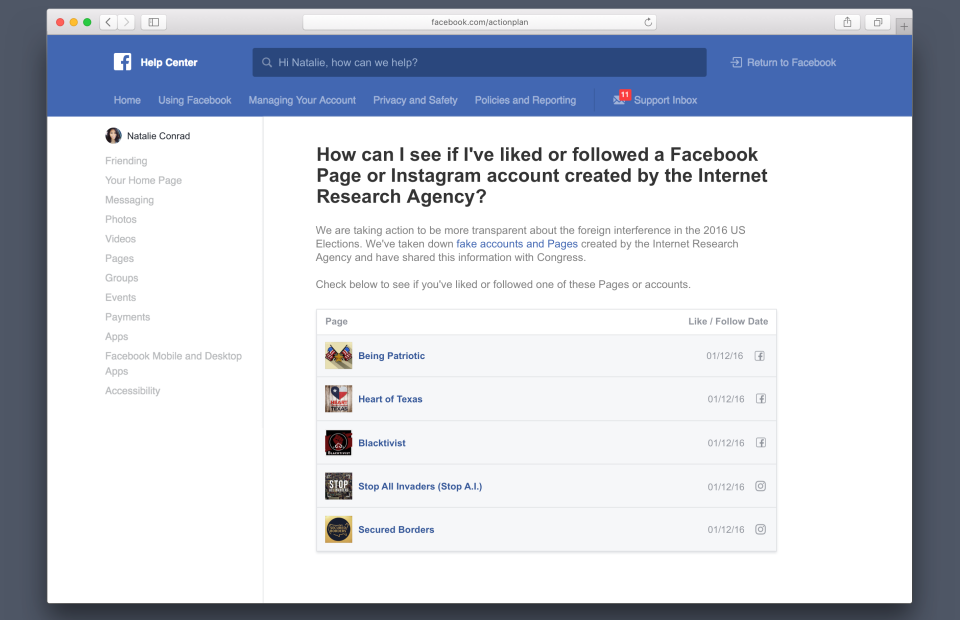Viewport: 960px width, 620px height.
Task: Open the Secured Borders page thumbnail
Action: (339, 529)
